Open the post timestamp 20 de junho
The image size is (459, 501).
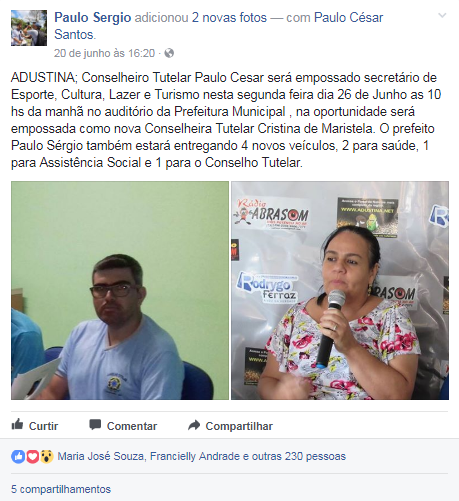(x=104, y=53)
